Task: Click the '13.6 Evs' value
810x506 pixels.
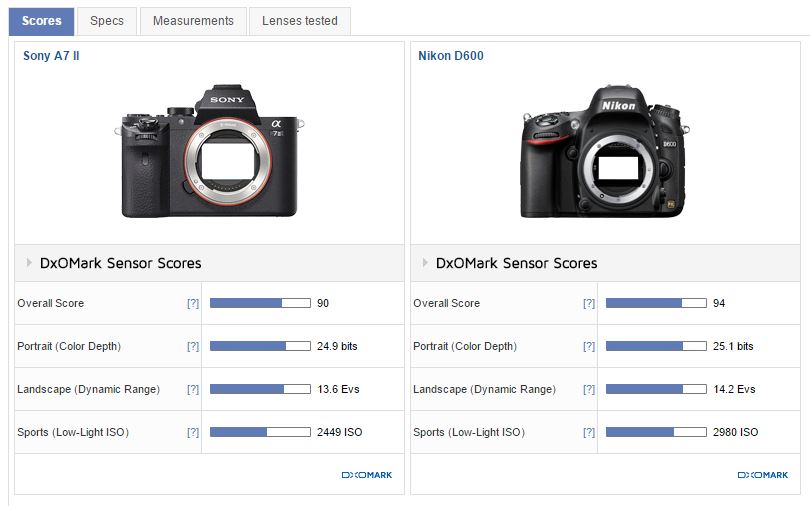Action: pos(338,389)
